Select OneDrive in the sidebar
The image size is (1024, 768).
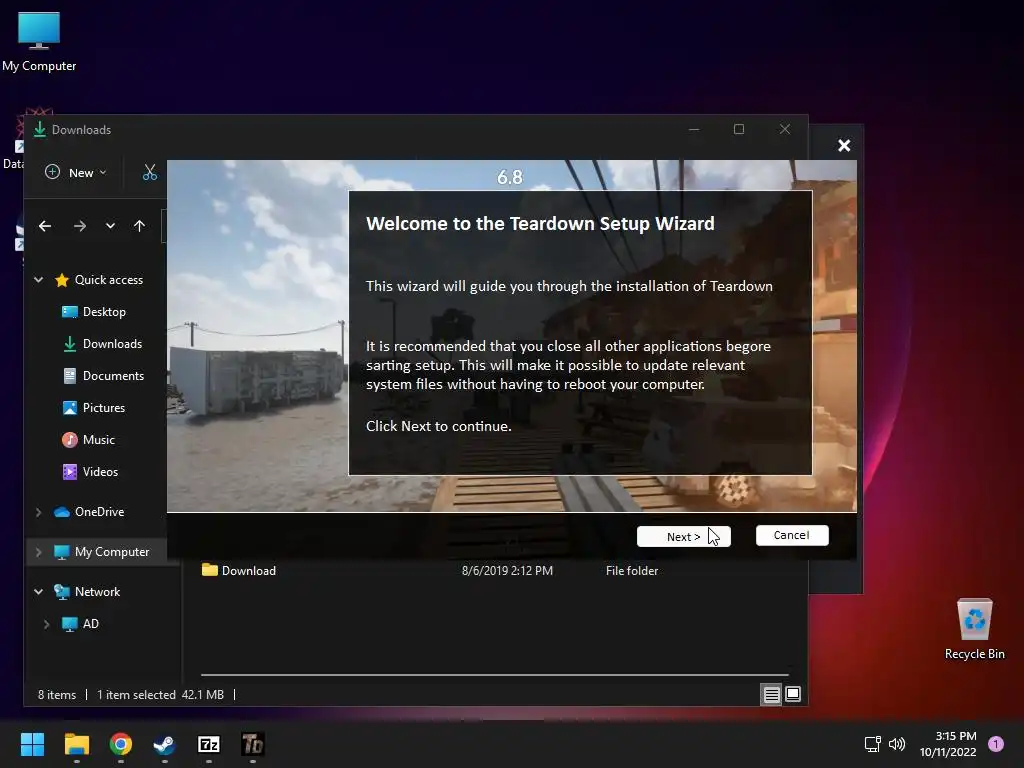click(x=99, y=512)
